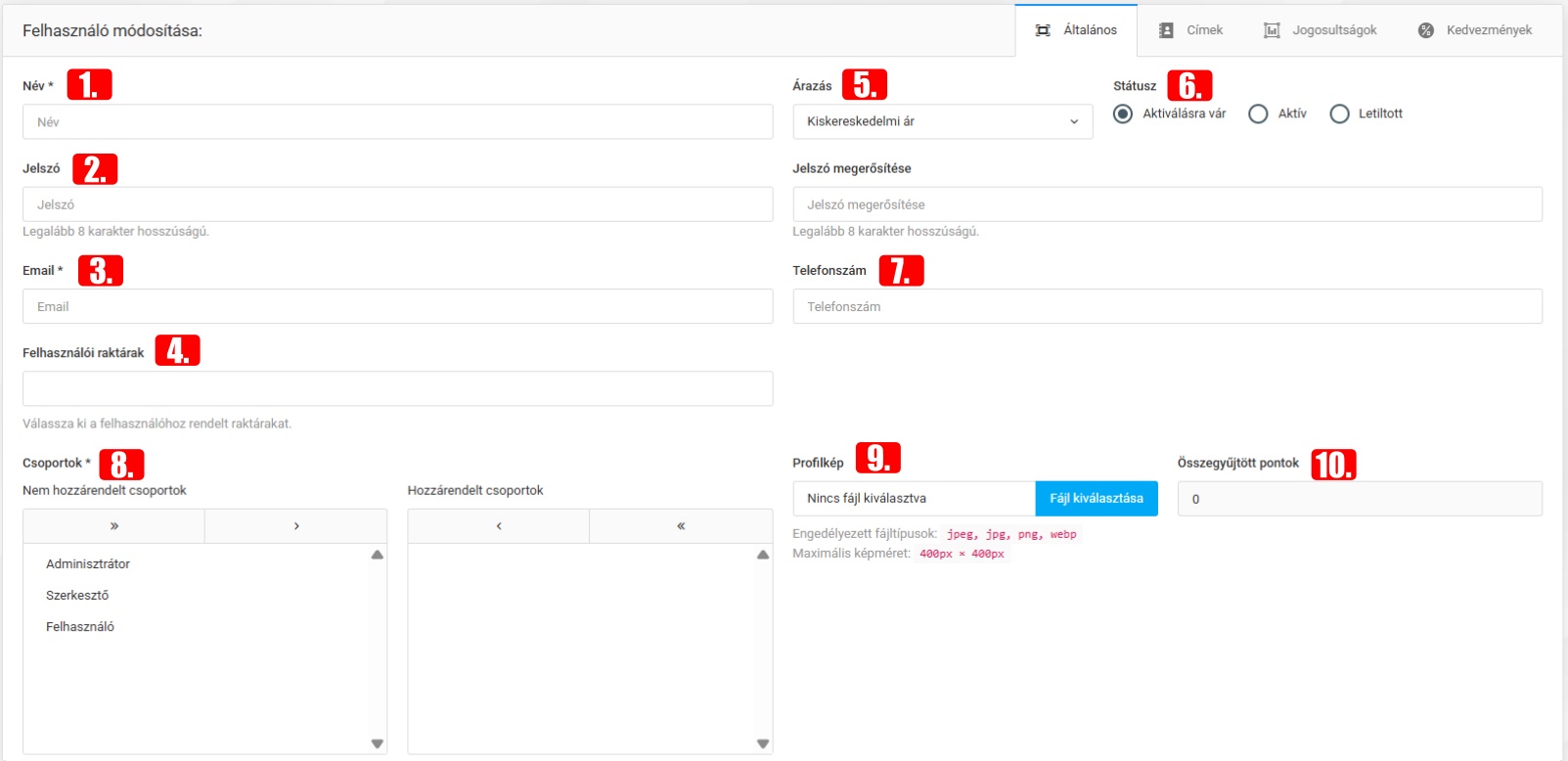The width and height of the screenshot is (1568, 761).
Task: Go to the Kedvezmények tab
Action: tap(1475, 30)
